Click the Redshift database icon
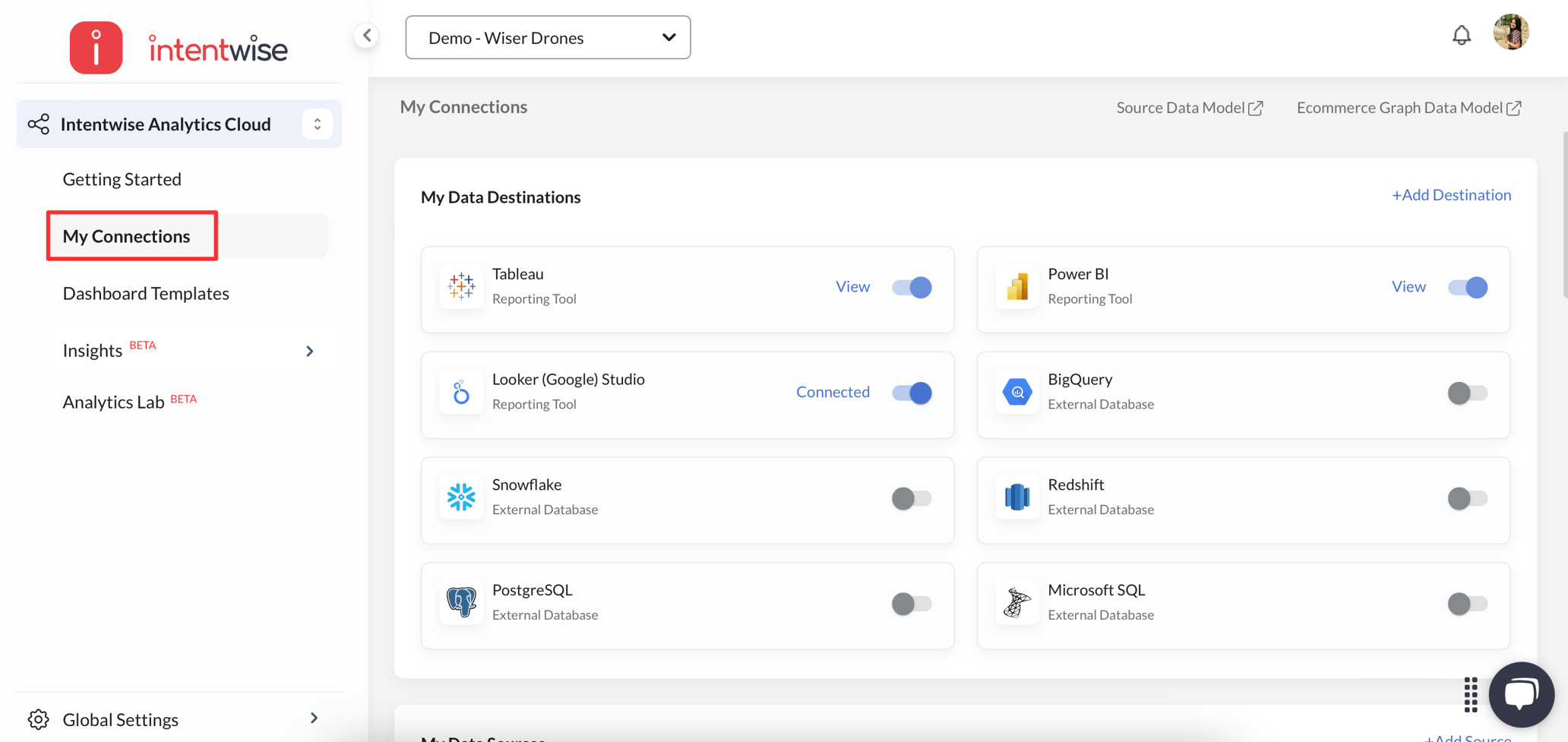1568x742 pixels. (1016, 497)
